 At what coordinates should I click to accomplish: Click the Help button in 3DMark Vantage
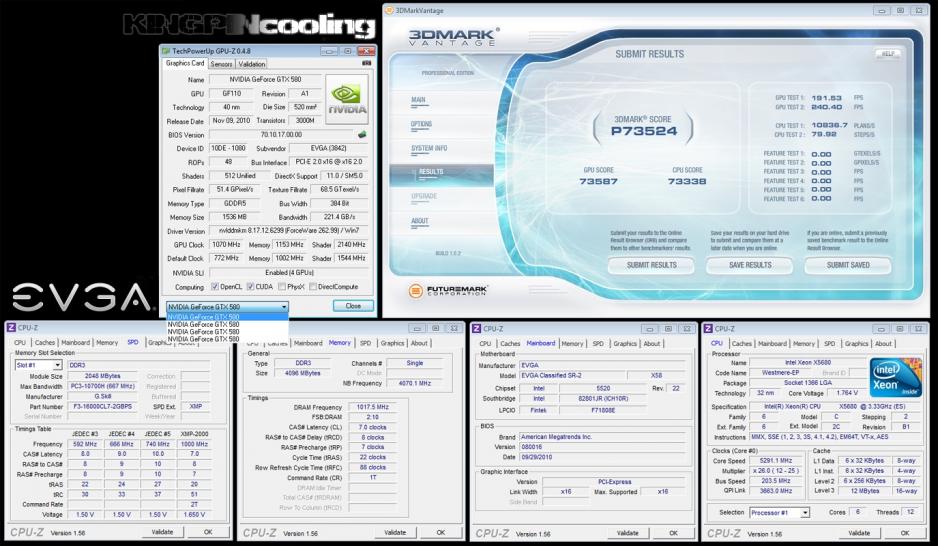(888, 54)
